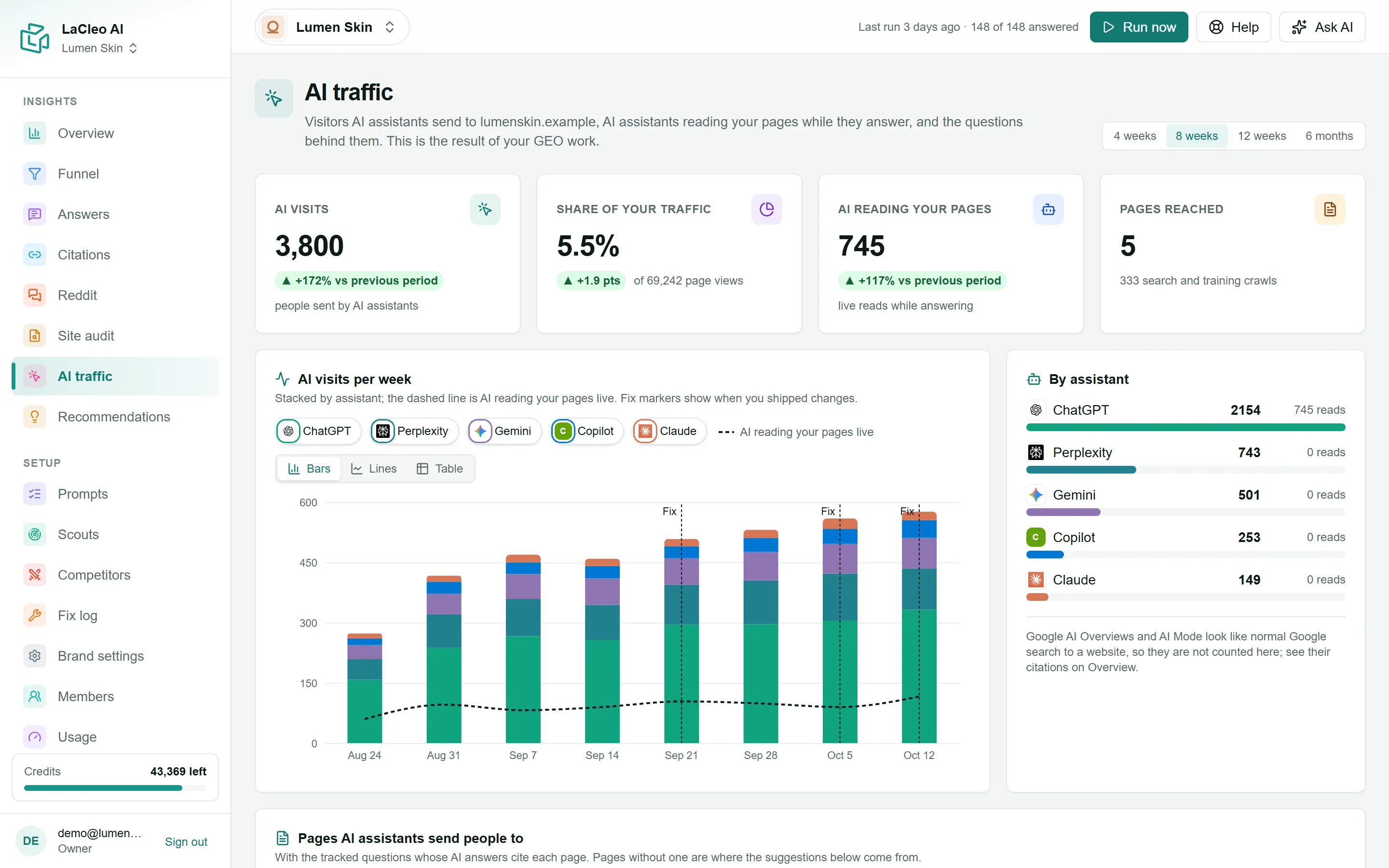Open the Help button
1389x868 pixels.
[x=1233, y=27]
